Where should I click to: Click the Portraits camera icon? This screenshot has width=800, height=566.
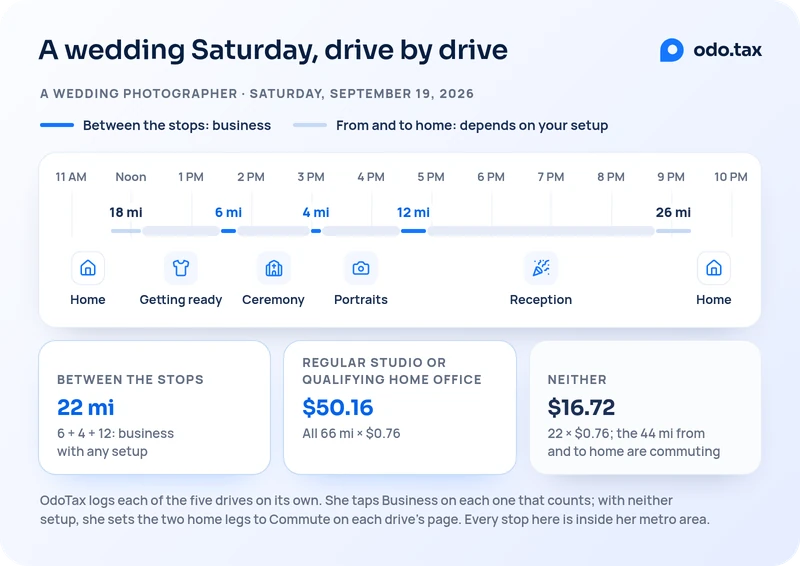tap(361, 268)
